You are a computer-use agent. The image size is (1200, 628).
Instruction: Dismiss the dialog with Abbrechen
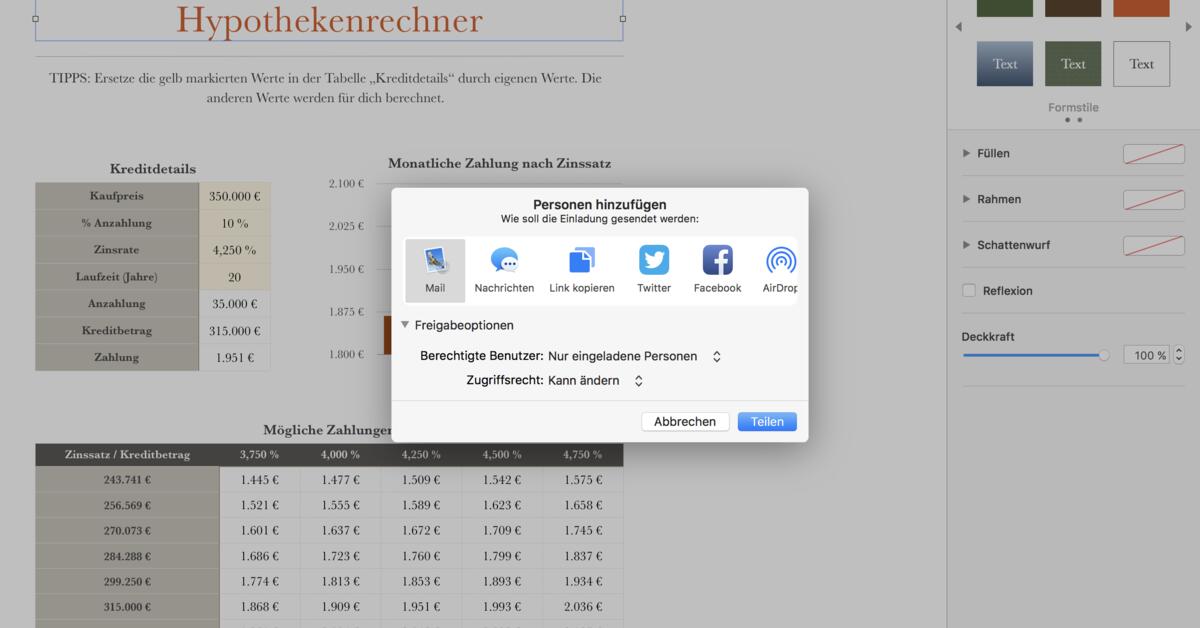point(684,421)
